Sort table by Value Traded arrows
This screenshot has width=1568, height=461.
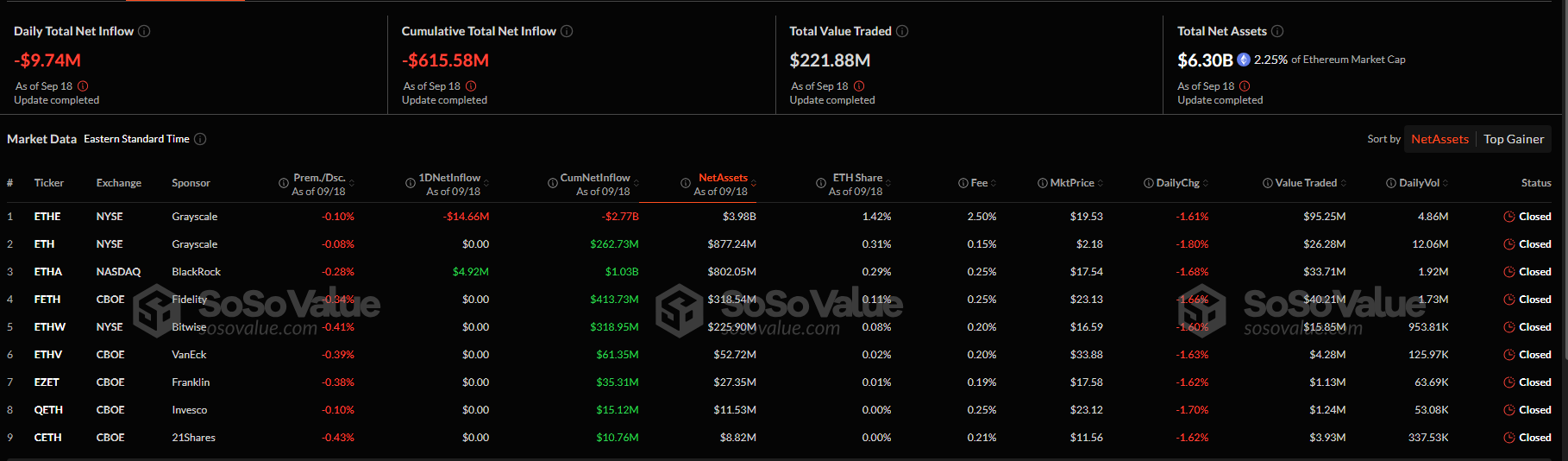click(x=1343, y=183)
